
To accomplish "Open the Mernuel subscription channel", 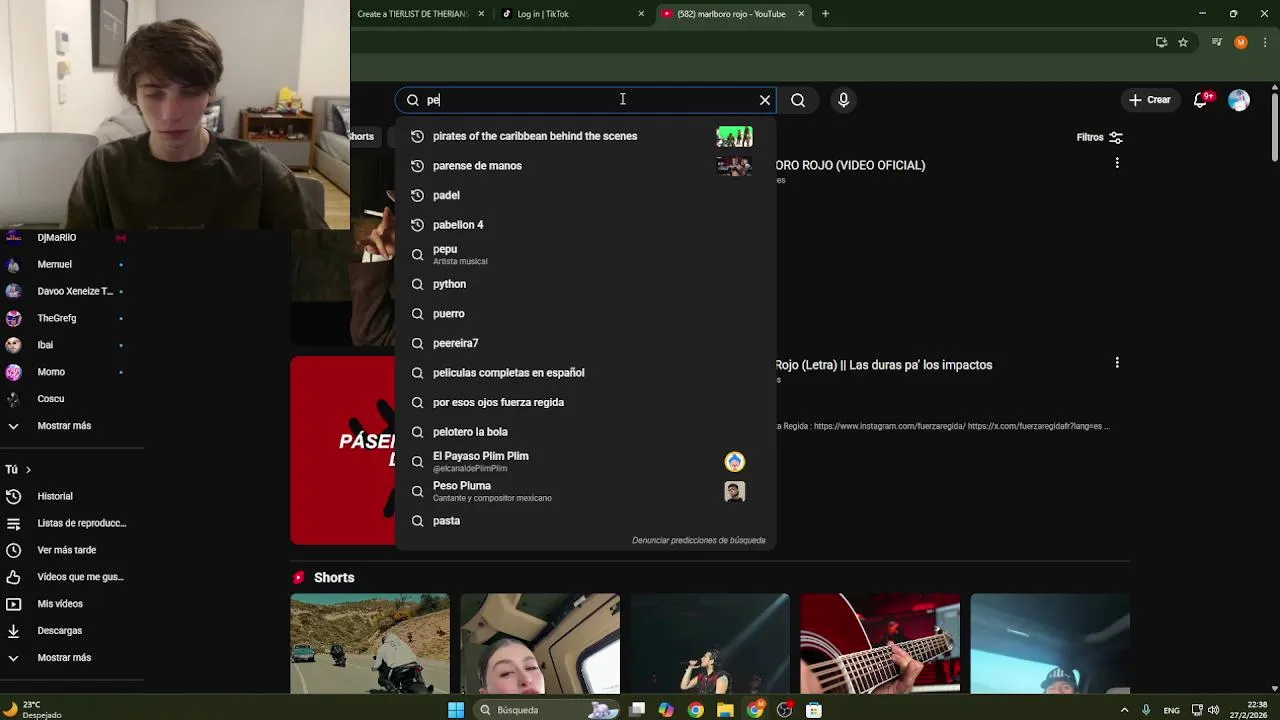I will pyautogui.click(x=65, y=264).
